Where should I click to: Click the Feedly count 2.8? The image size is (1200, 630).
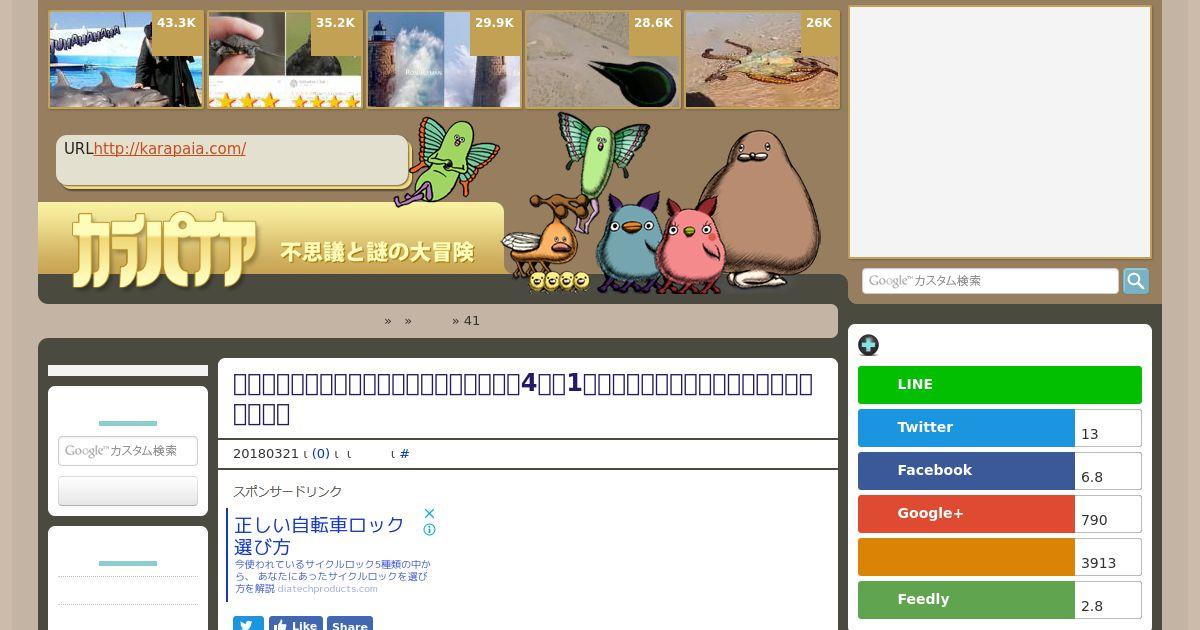[x=1108, y=600]
